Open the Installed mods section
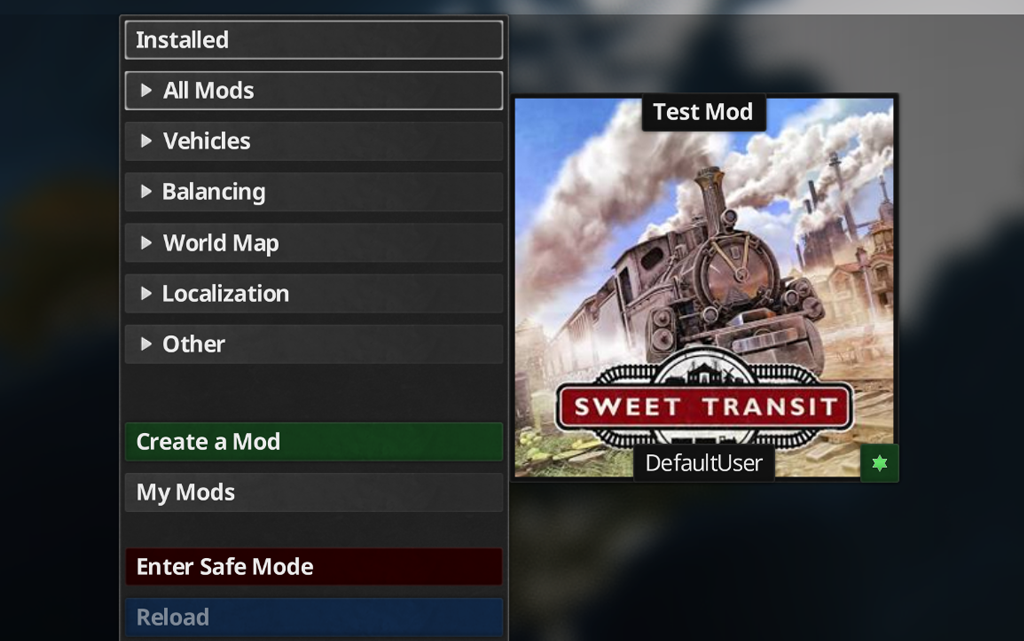Viewport: 1024px width, 641px height. tap(313, 40)
